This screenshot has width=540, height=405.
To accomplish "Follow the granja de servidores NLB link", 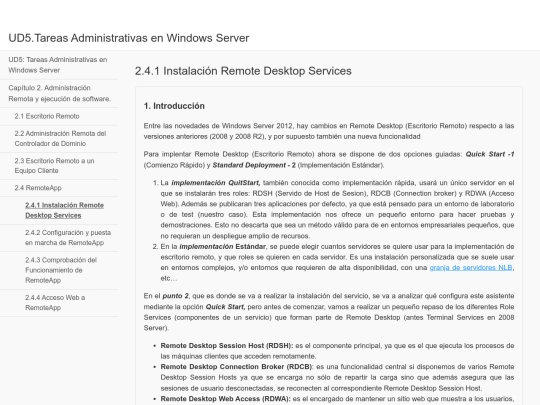I will click(471, 268).
